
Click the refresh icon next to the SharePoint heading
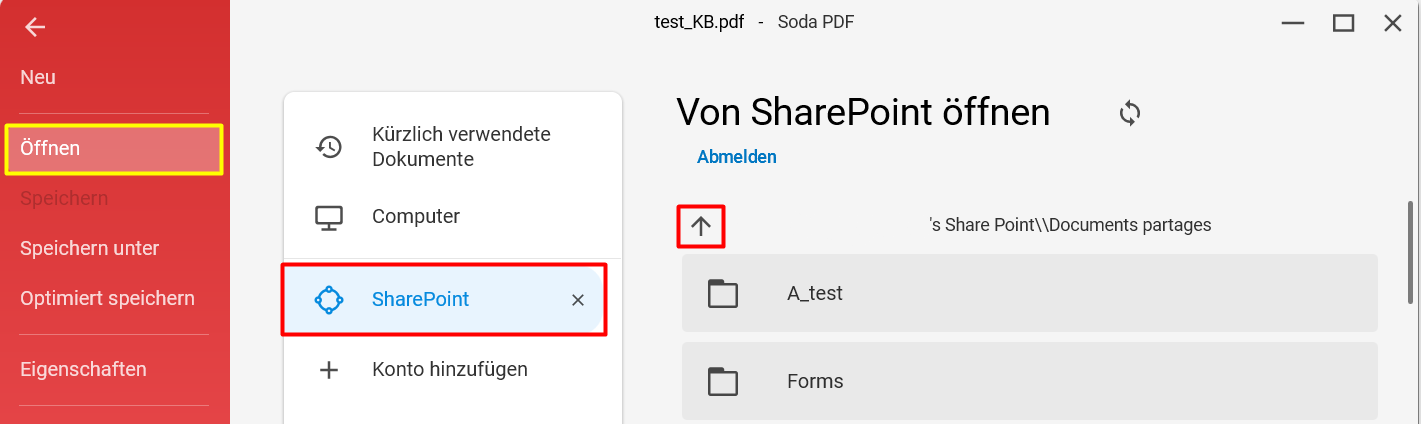click(1130, 113)
